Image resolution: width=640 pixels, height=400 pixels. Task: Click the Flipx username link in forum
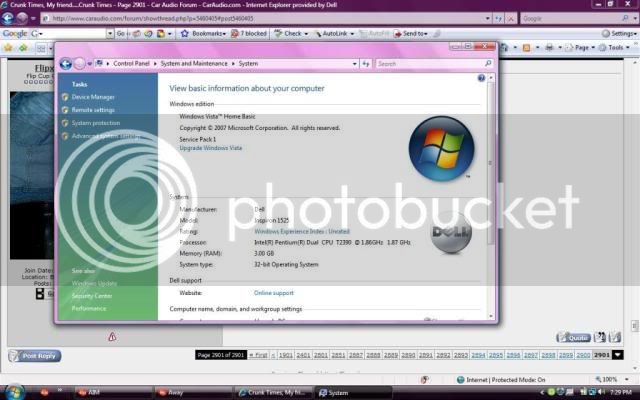44,68
